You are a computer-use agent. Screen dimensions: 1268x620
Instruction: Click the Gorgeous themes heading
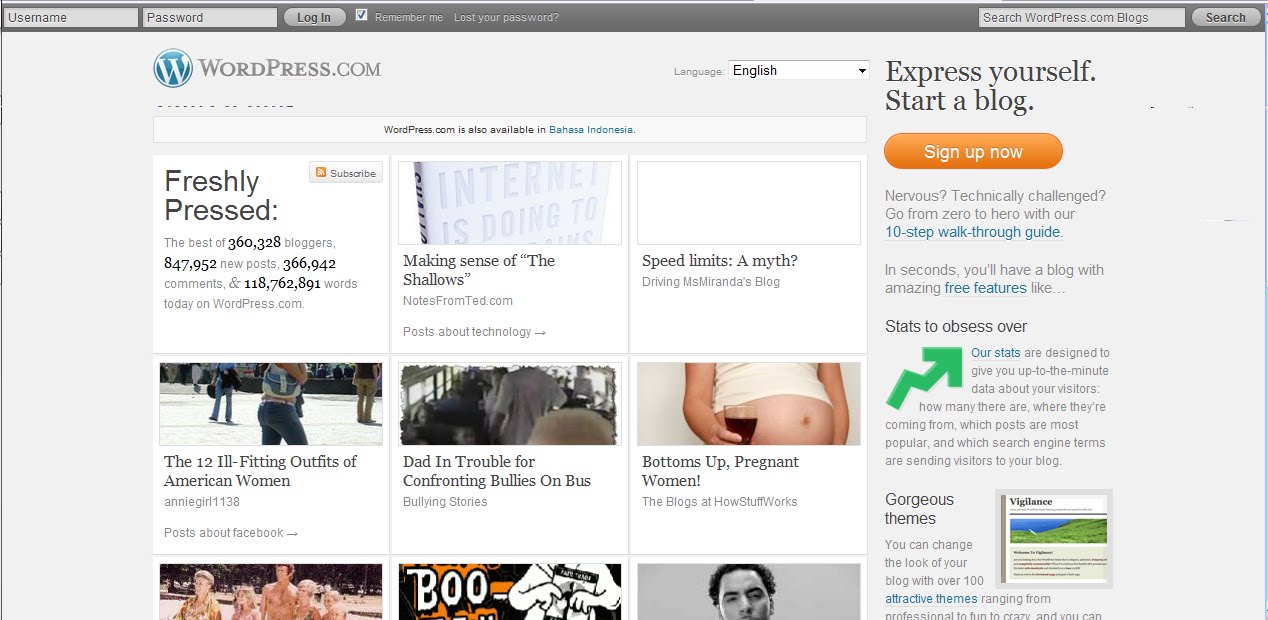click(920, 509)
